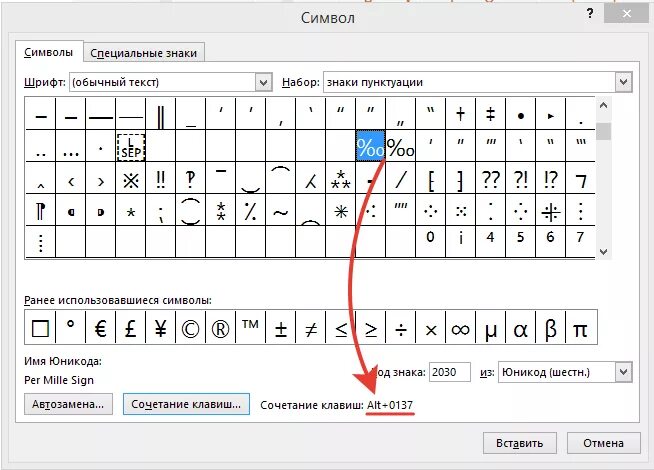Viewport: 654px width, 470px height.
Task: Choose the less-or-equal ≤ recent symbol
Action: [340, 328]
